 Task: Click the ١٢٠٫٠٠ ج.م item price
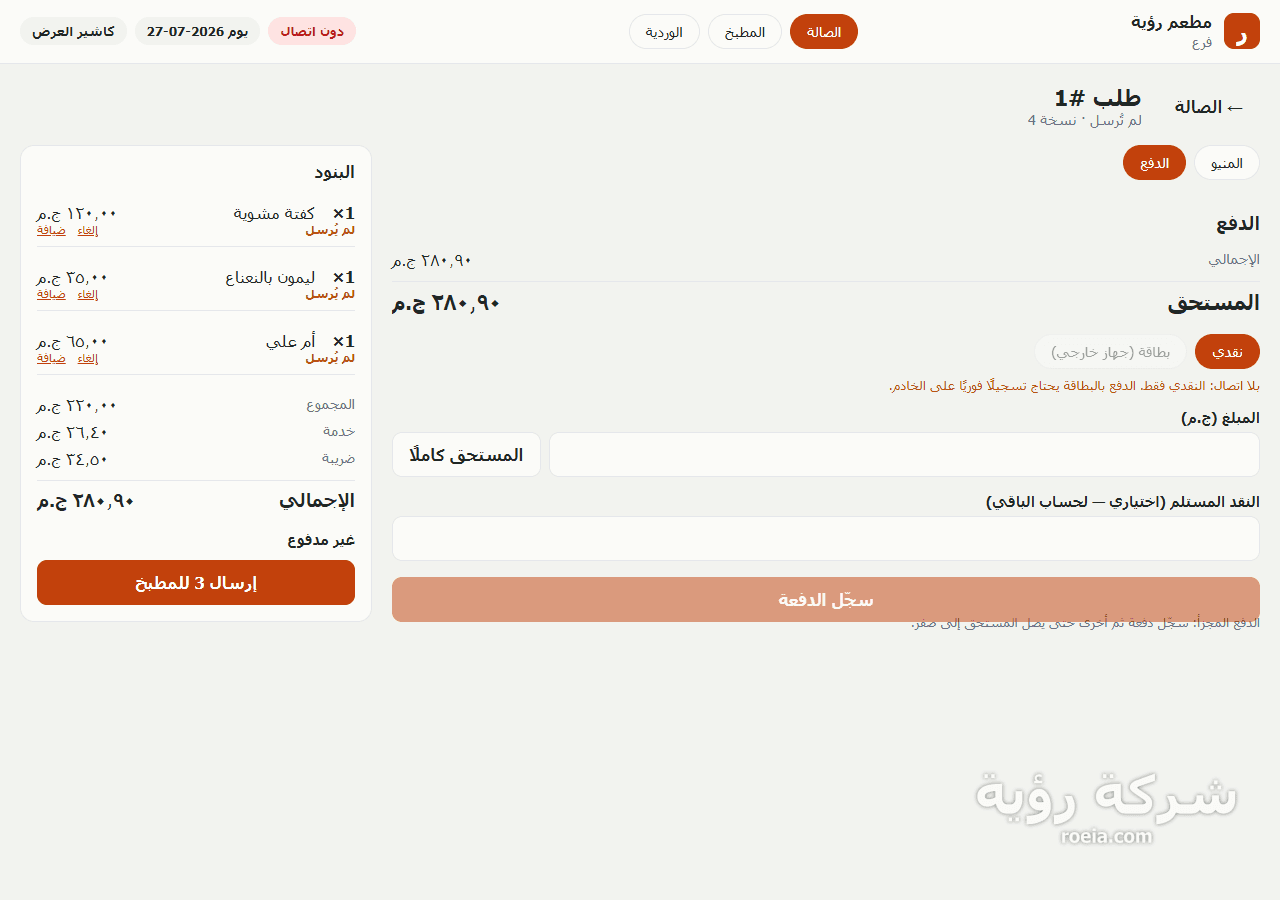tap(77, 213)
